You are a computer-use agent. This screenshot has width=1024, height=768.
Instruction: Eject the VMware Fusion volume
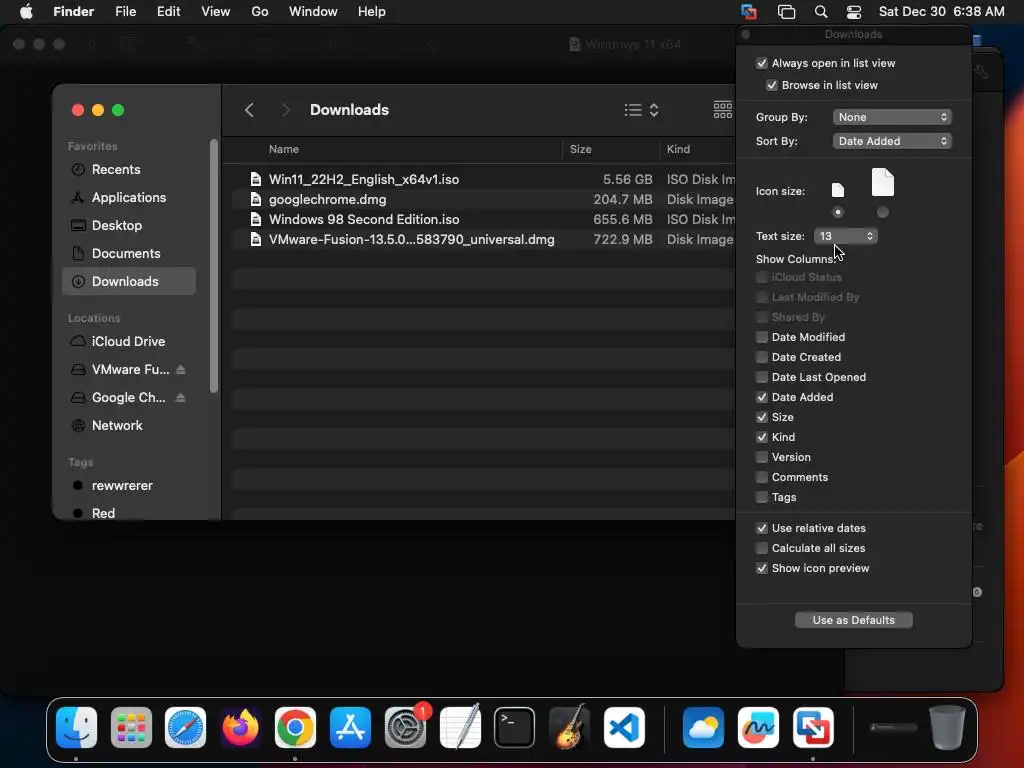[181, 370]
